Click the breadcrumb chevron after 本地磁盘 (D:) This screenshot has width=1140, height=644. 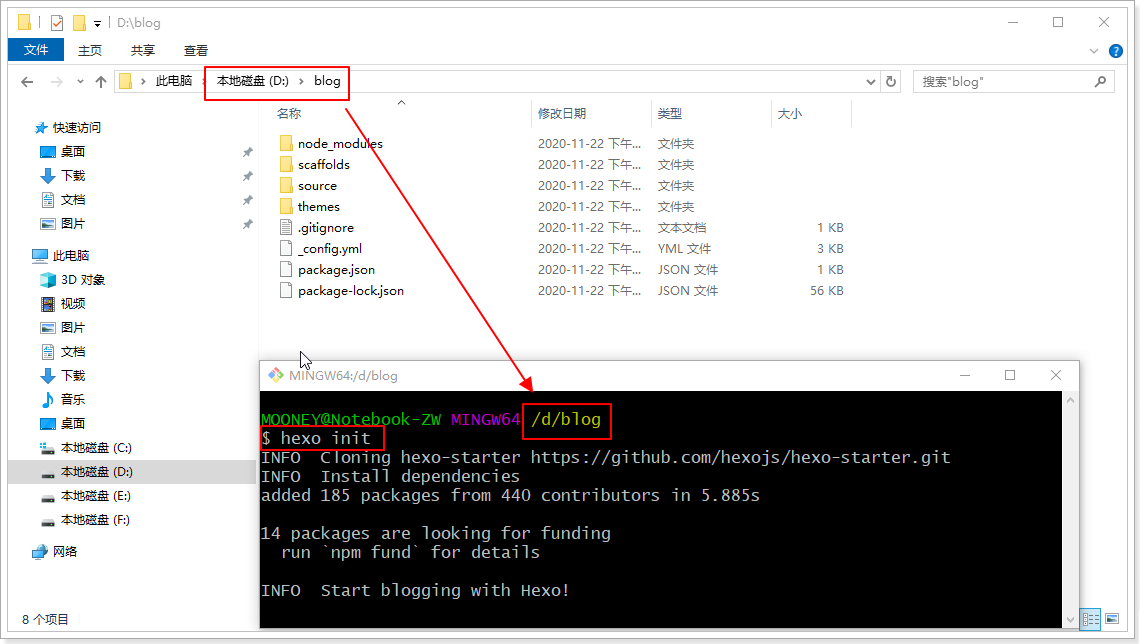(301, 81)
